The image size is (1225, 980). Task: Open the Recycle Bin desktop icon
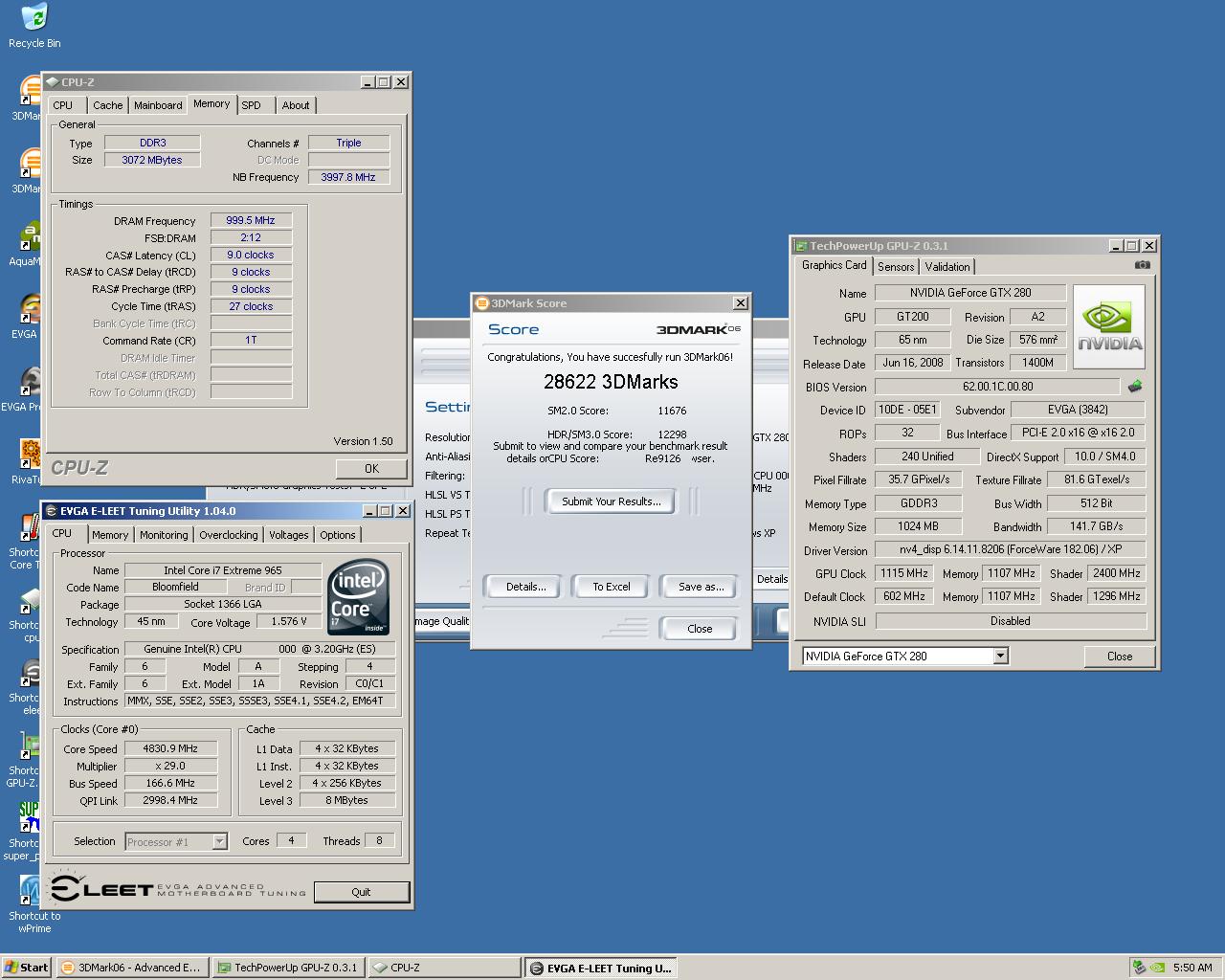[x=33, y=17]
